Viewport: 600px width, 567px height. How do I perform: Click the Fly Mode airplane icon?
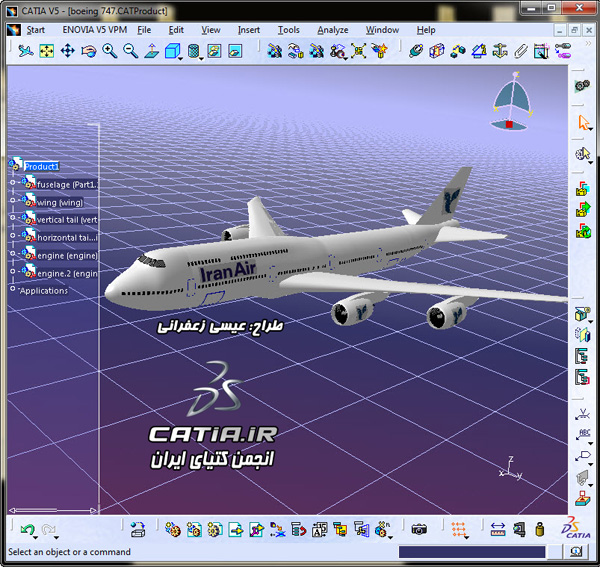(x=25, y=51)
